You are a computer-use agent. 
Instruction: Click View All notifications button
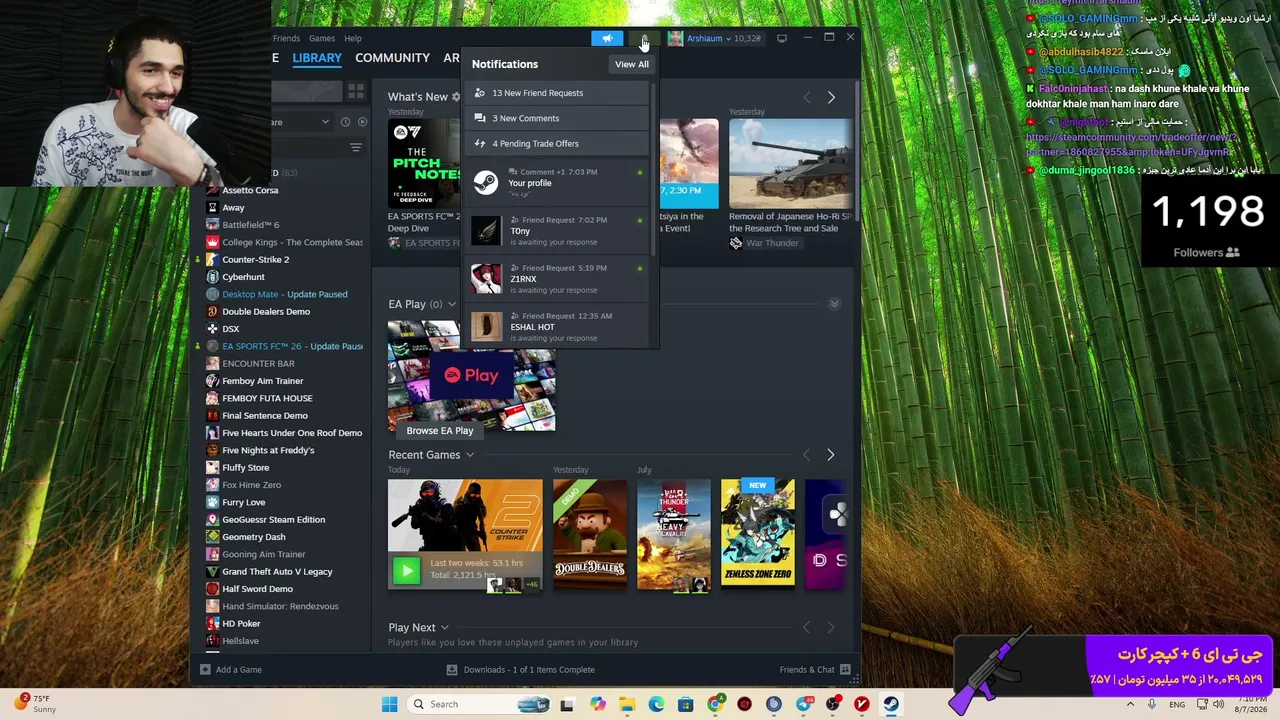[632, 64]
